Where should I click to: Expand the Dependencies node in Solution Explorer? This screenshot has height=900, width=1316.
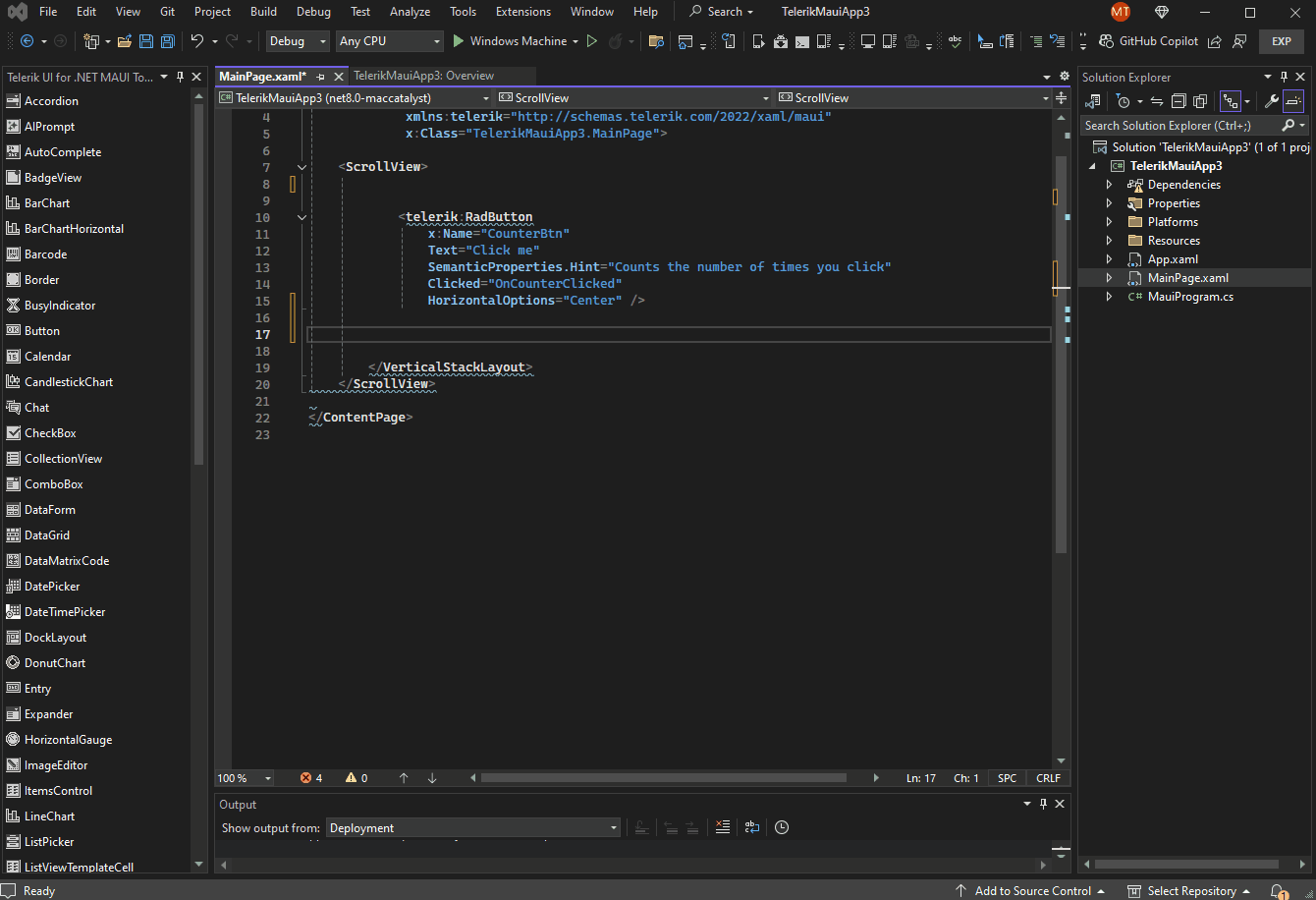click(x=1110, y=185)
